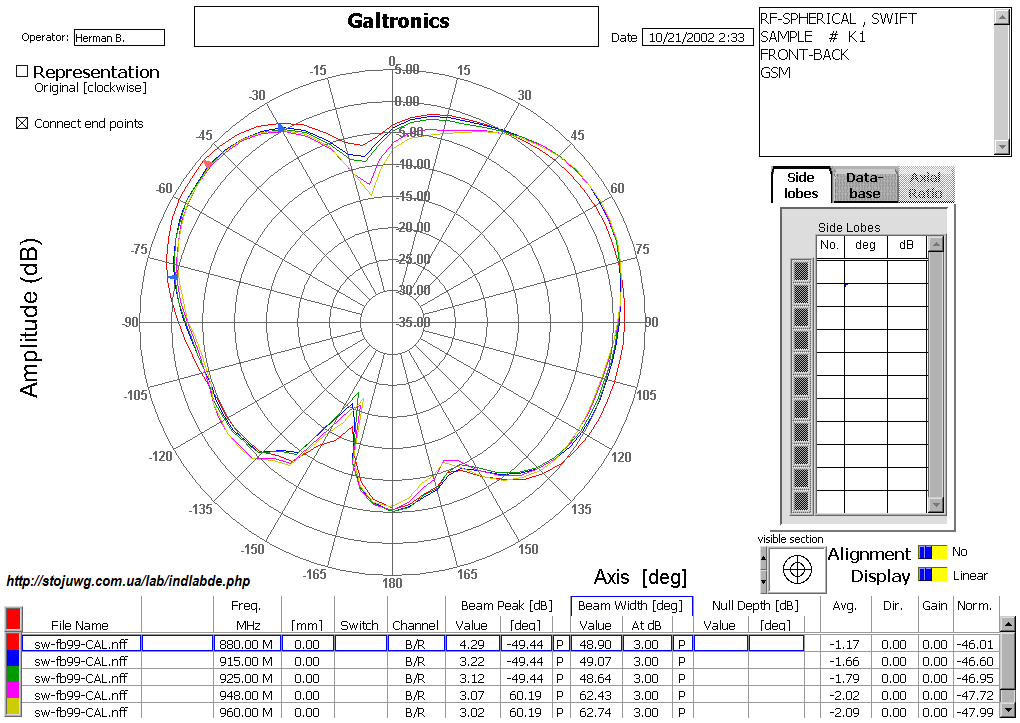Click the top row selector in Side Lobes table
Screen dimensions: 1020x723
coord(801,271)
